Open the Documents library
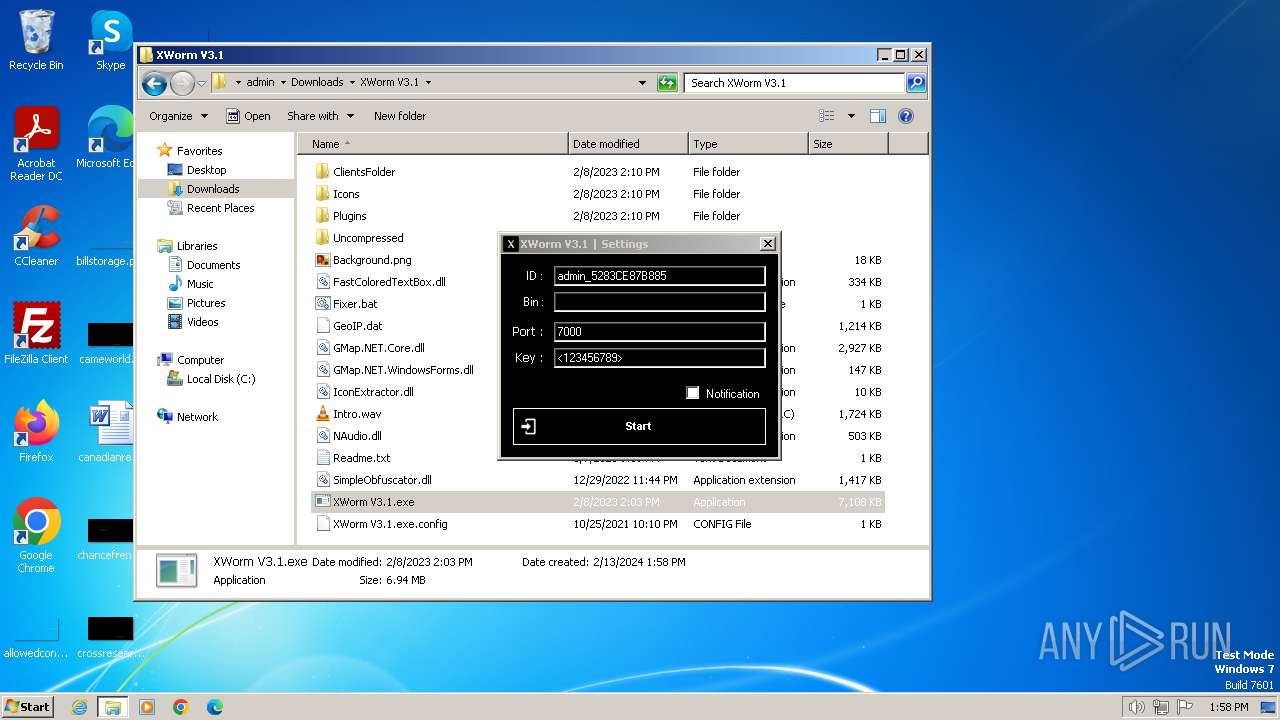This screenshot has width=1280, height=720. 213,265
